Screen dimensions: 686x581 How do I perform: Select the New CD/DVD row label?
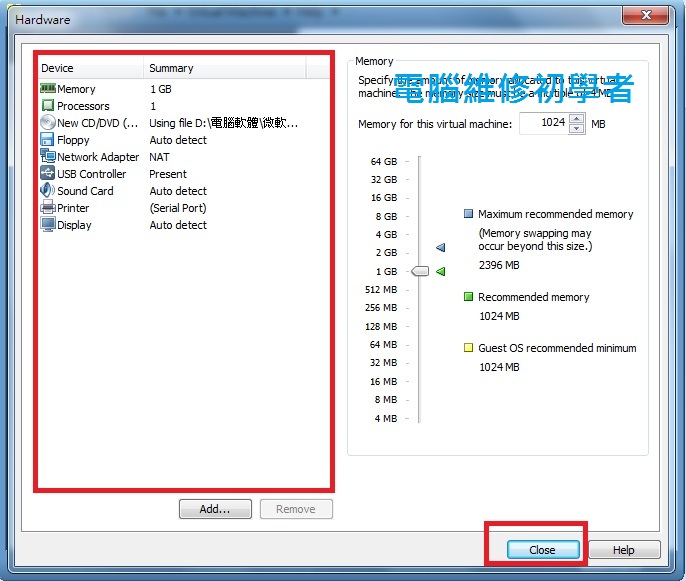[98, 123]
